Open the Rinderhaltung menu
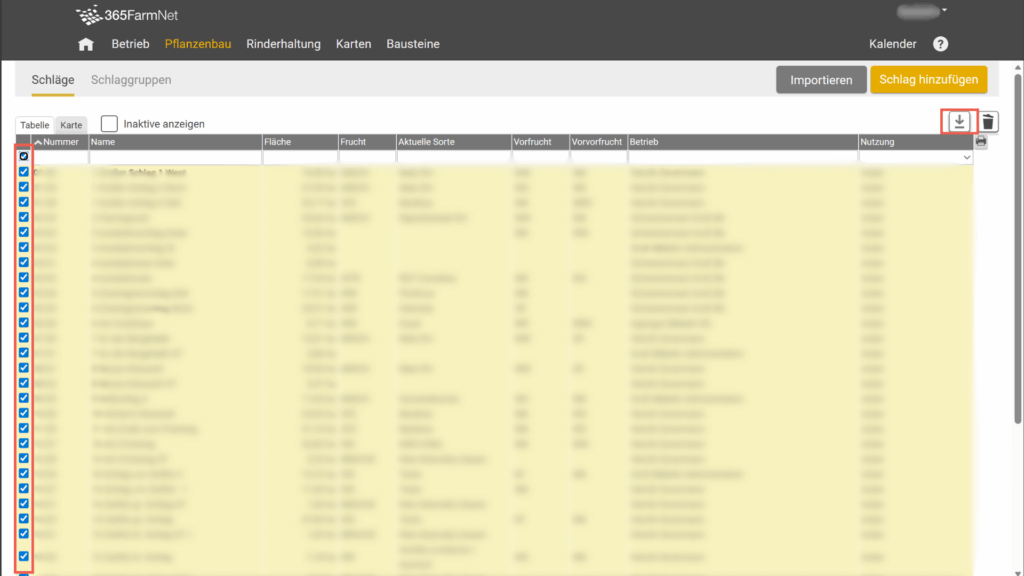The height and width of the screenshot is (576, 1024). click(x=283, y=44)
